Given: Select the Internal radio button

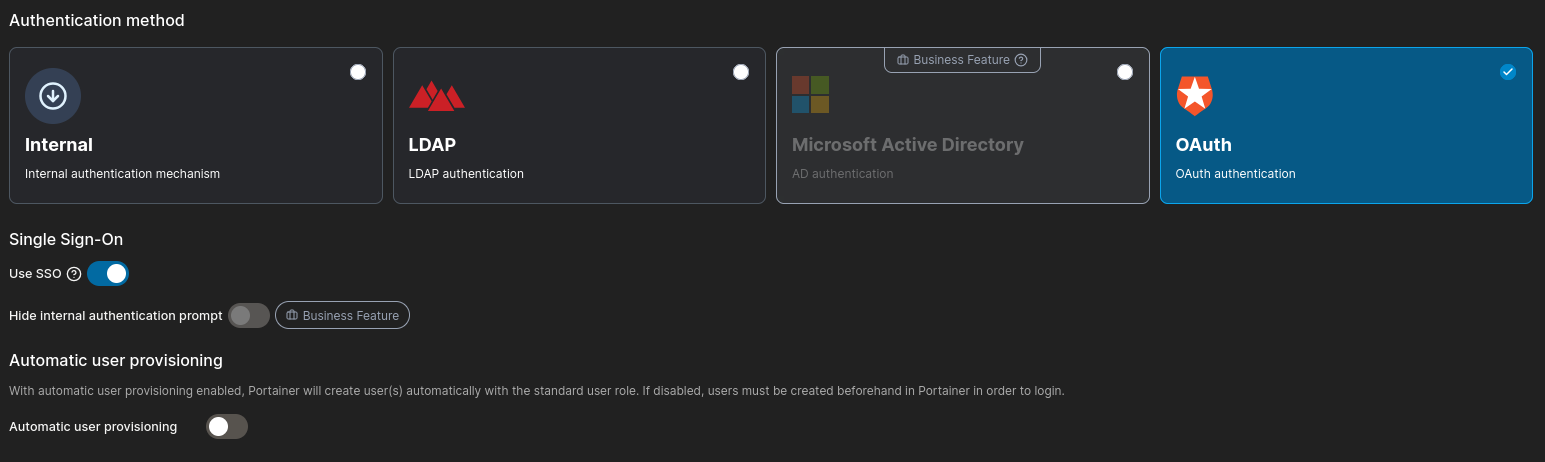Looking at the screenshot, I should [358, 72].
